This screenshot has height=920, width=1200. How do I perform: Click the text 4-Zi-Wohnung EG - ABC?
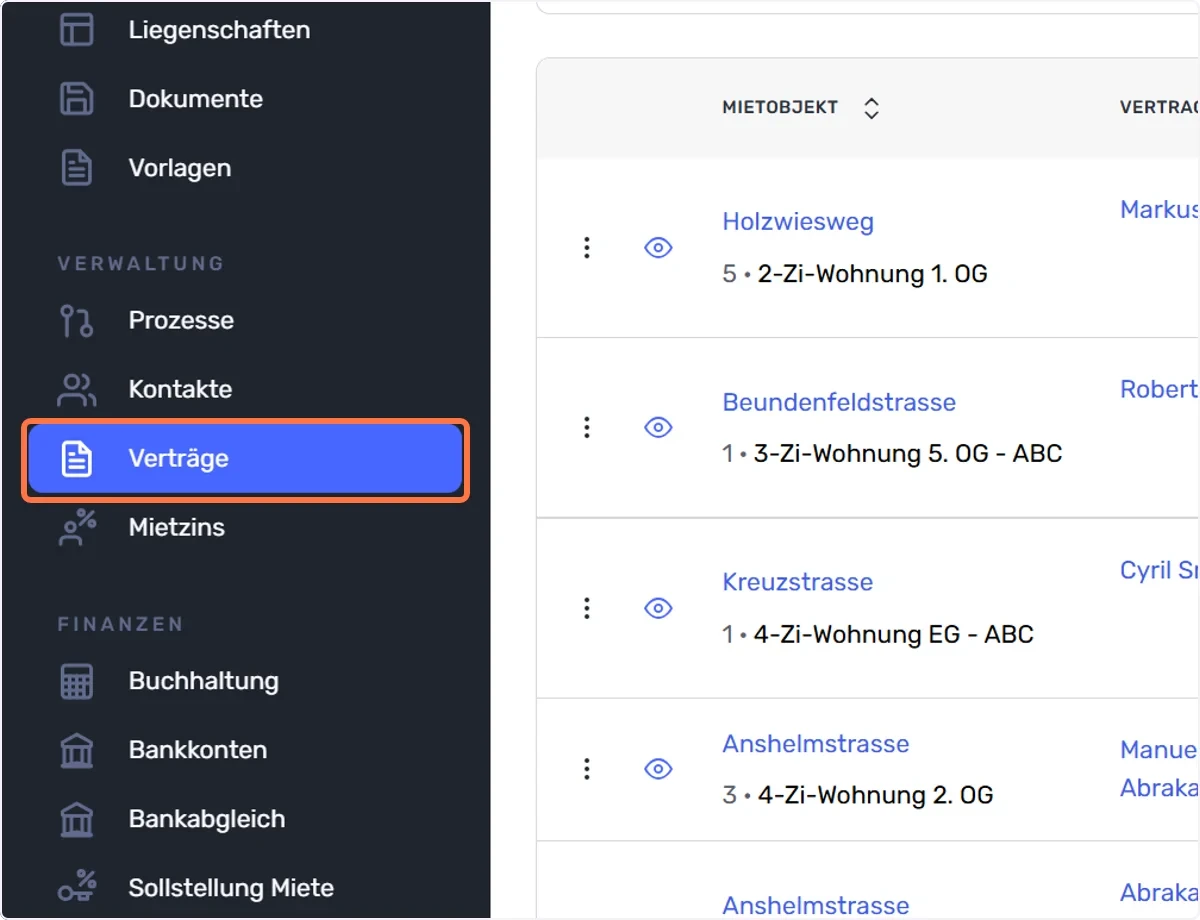click(x=893, y=634)
